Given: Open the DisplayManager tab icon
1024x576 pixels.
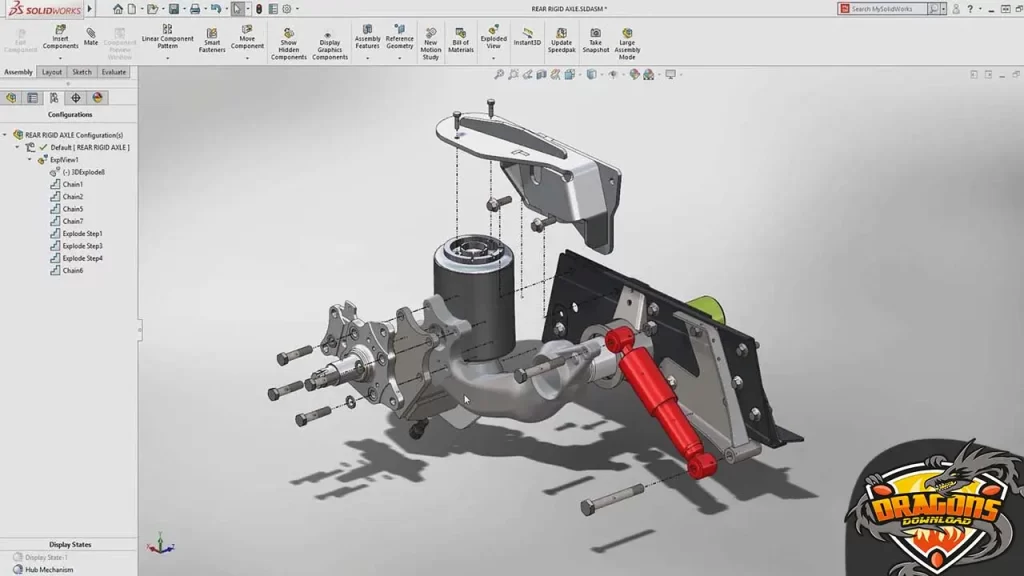Looking at the screenshot, I should [x=97, y=97].
